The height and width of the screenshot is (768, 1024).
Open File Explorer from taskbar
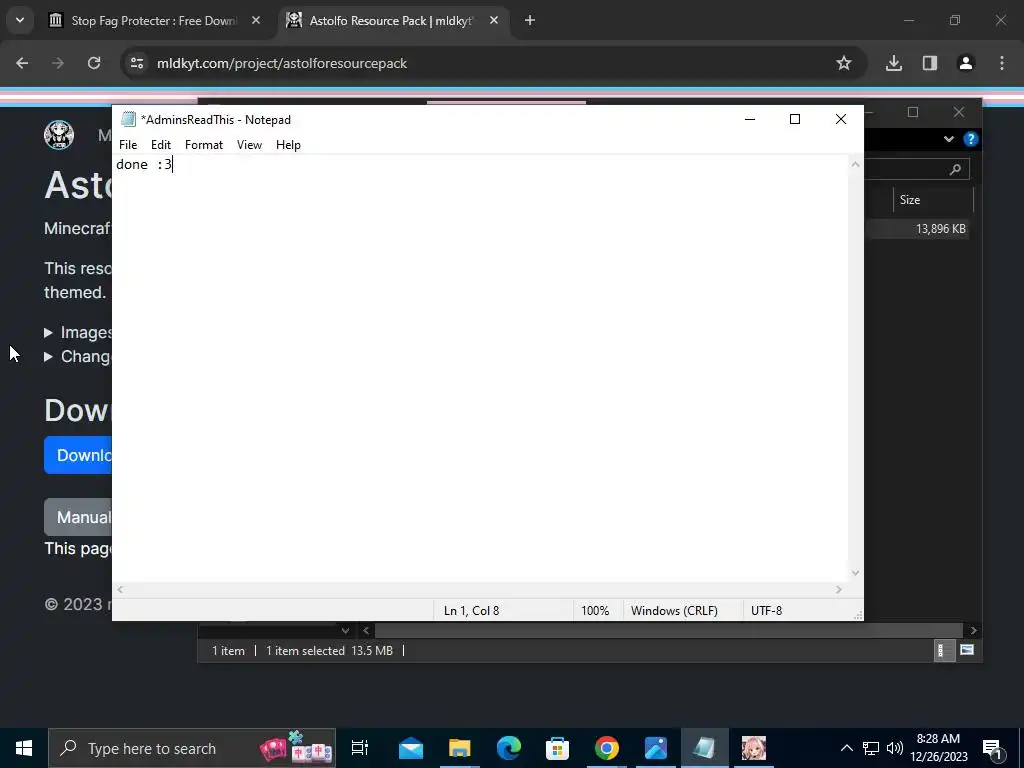click(460, 748)
